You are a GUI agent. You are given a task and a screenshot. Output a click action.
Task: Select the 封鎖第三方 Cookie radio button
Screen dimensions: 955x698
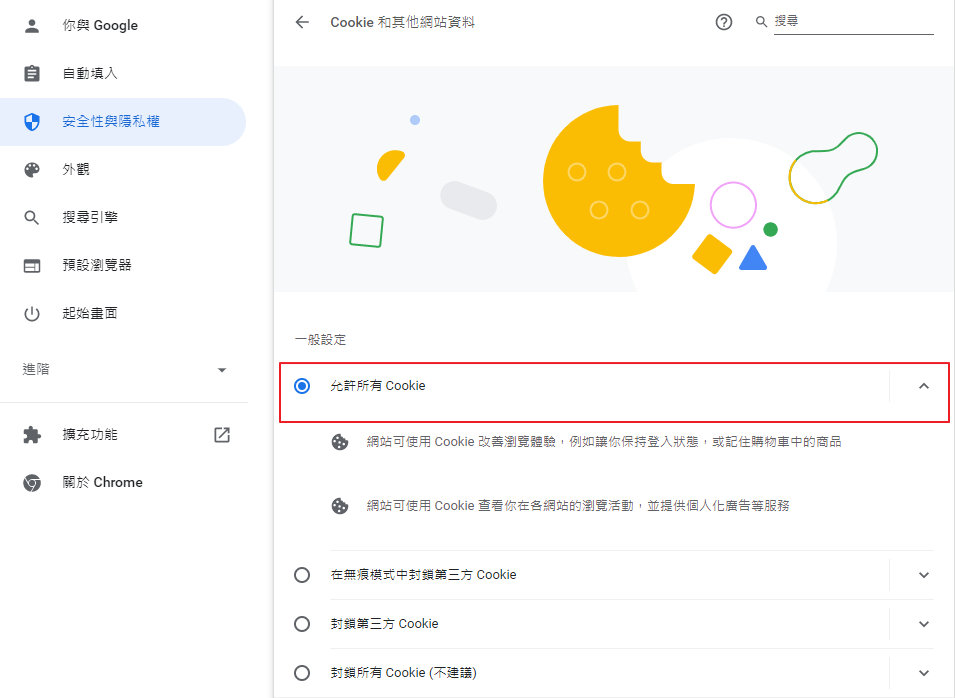pyautogui.click(x=302, y=624)
